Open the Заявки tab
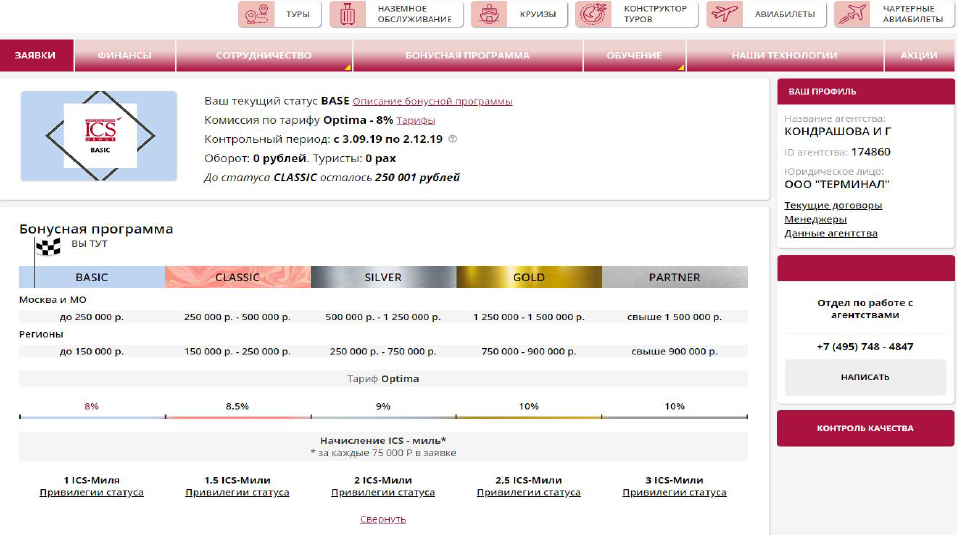This screenshot has height=535, width=957. pos(36,56)
